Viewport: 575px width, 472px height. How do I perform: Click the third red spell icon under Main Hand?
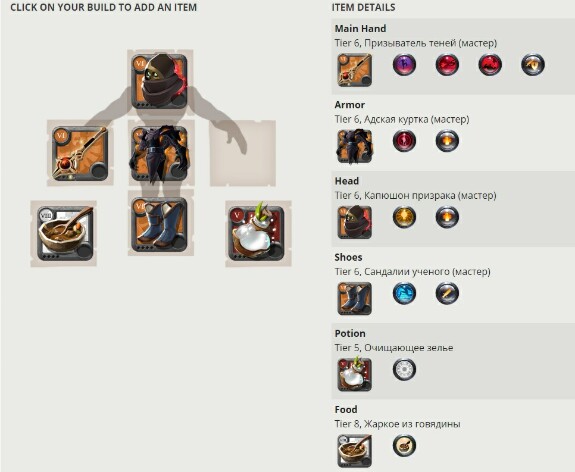click(x=490, y=65)
